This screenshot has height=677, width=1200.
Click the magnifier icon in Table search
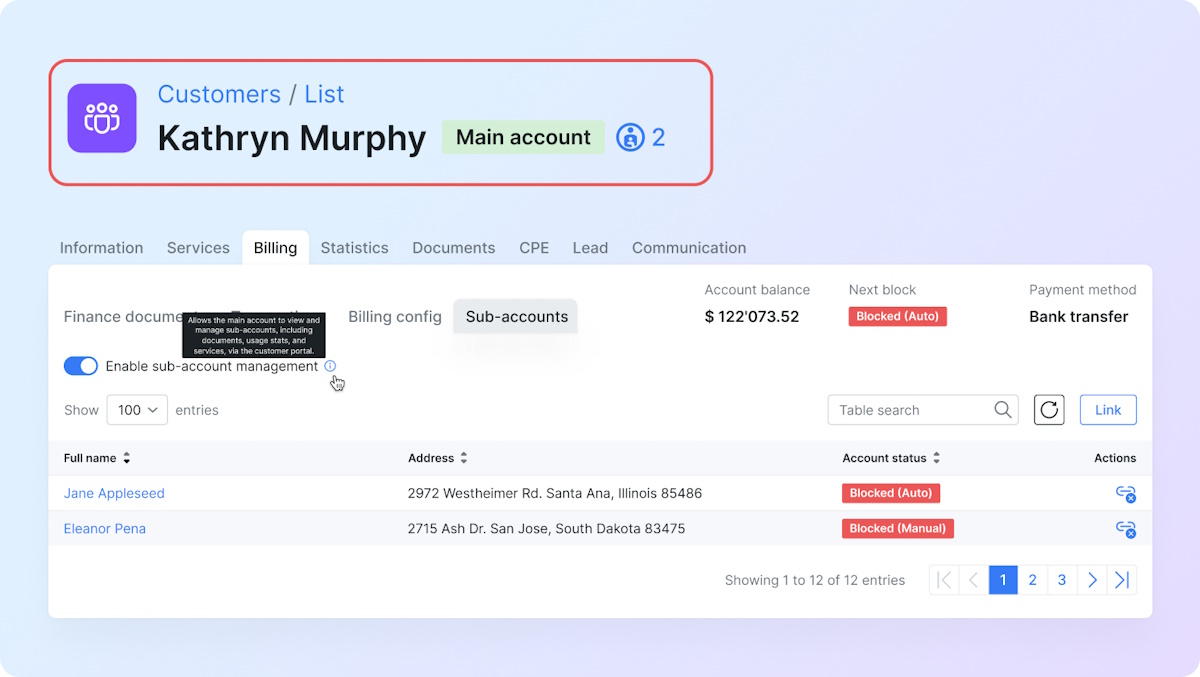click(x=1002, y=410)
